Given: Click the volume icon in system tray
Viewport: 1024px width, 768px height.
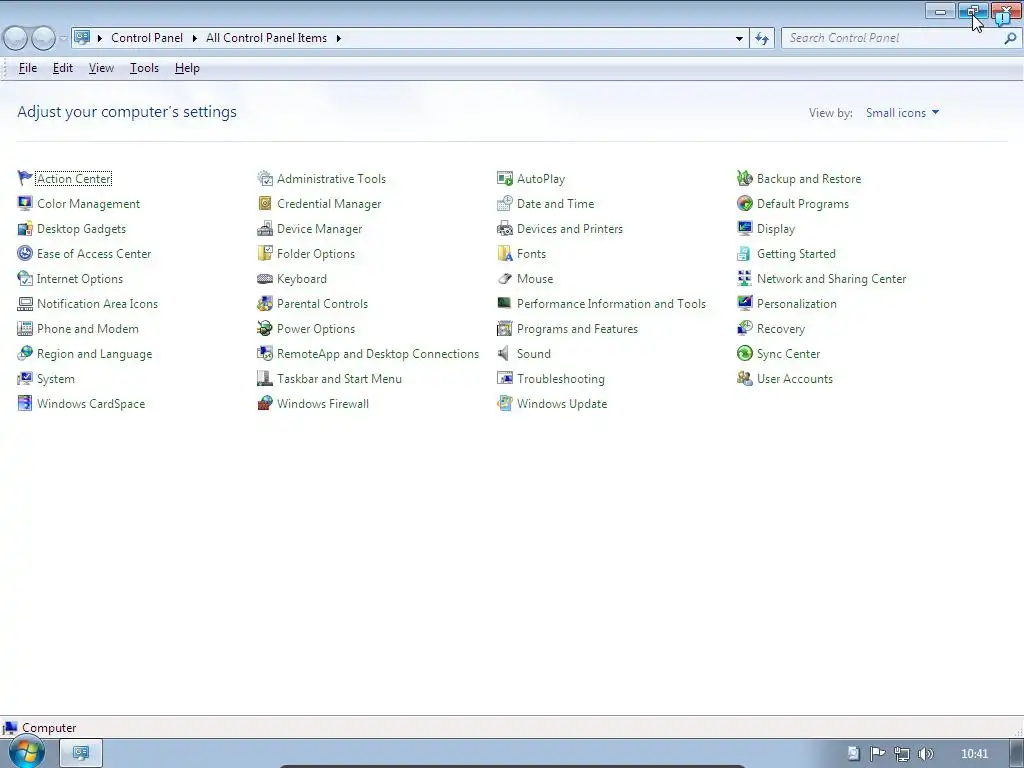Looking at the screenshot, I should 925,754.
